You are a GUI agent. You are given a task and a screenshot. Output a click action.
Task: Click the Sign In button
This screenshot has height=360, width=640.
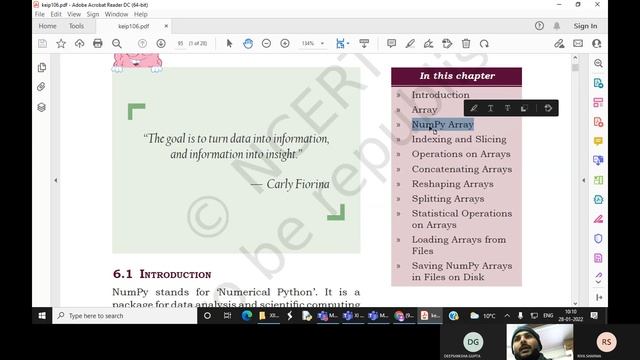coord(585,26)
